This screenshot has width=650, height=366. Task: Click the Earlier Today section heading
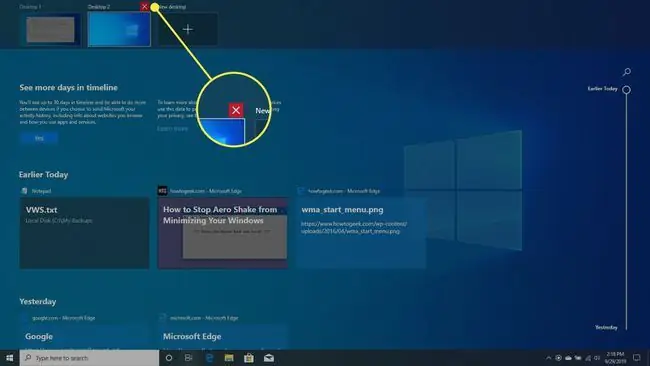[44, 175]
